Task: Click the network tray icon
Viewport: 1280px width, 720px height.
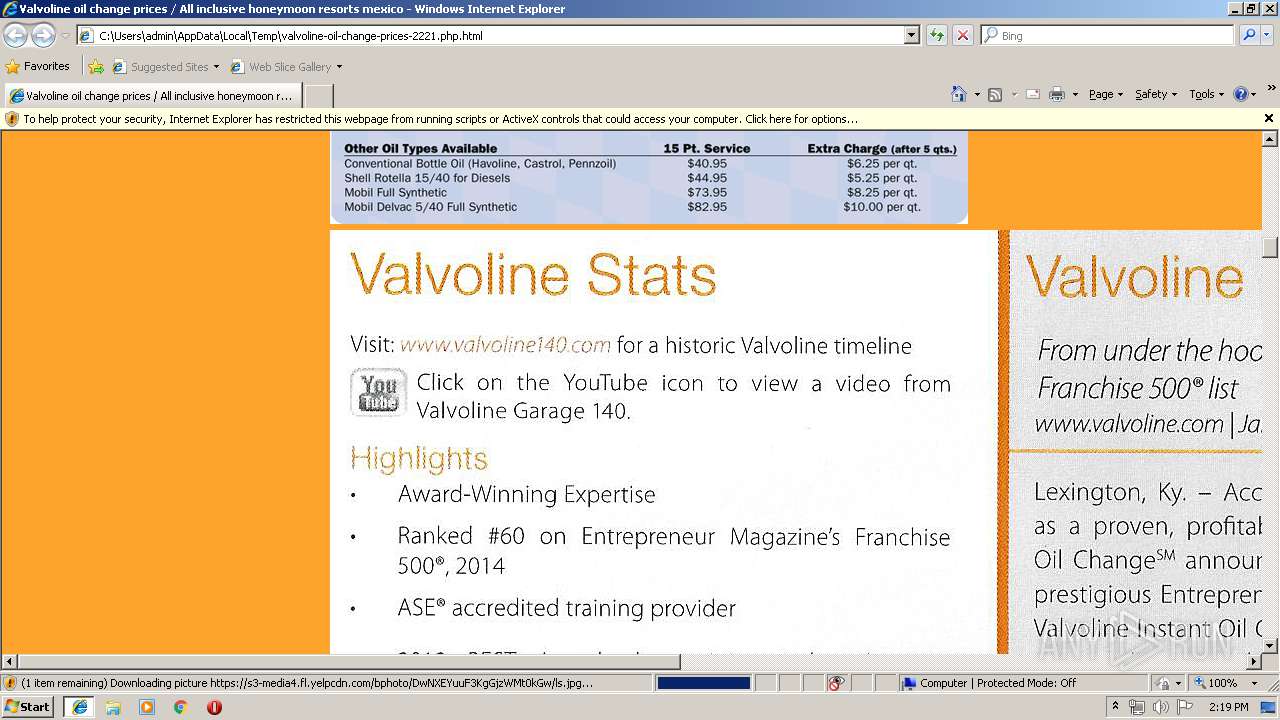Action: point(1137,707)
